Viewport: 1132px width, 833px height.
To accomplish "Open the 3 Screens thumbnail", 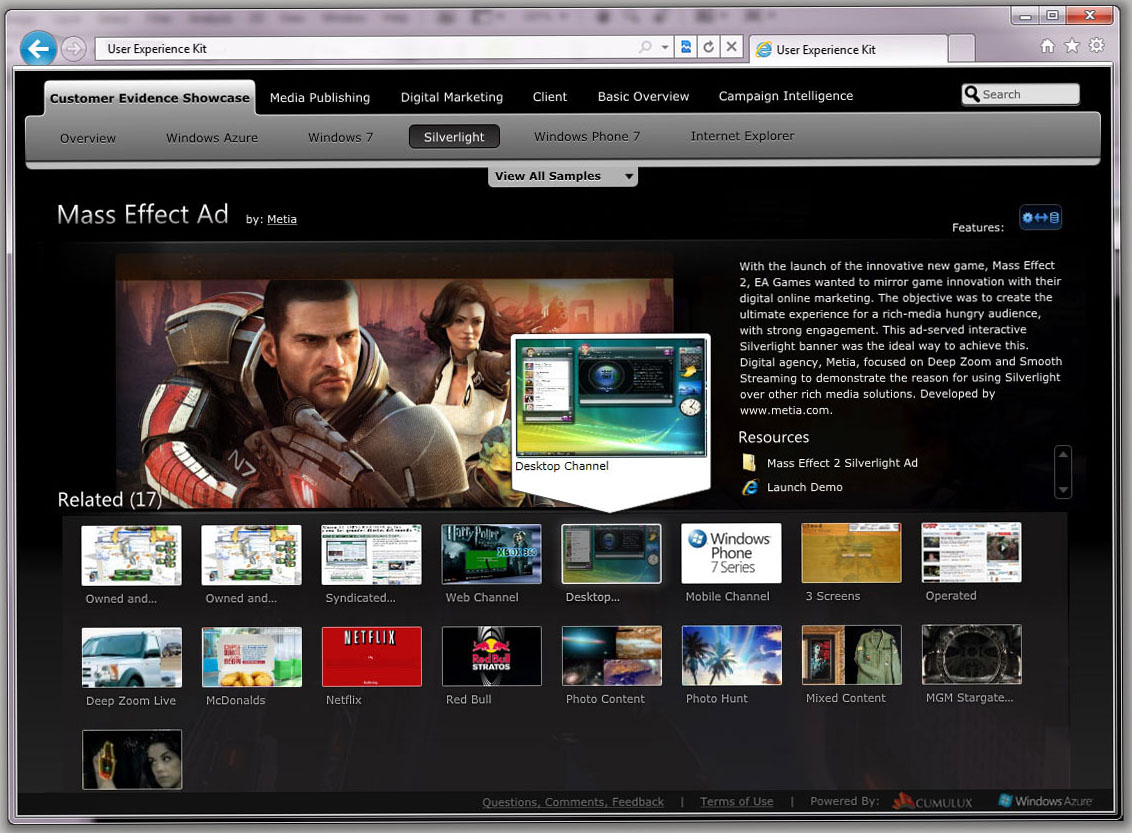I will click(851, 552).
